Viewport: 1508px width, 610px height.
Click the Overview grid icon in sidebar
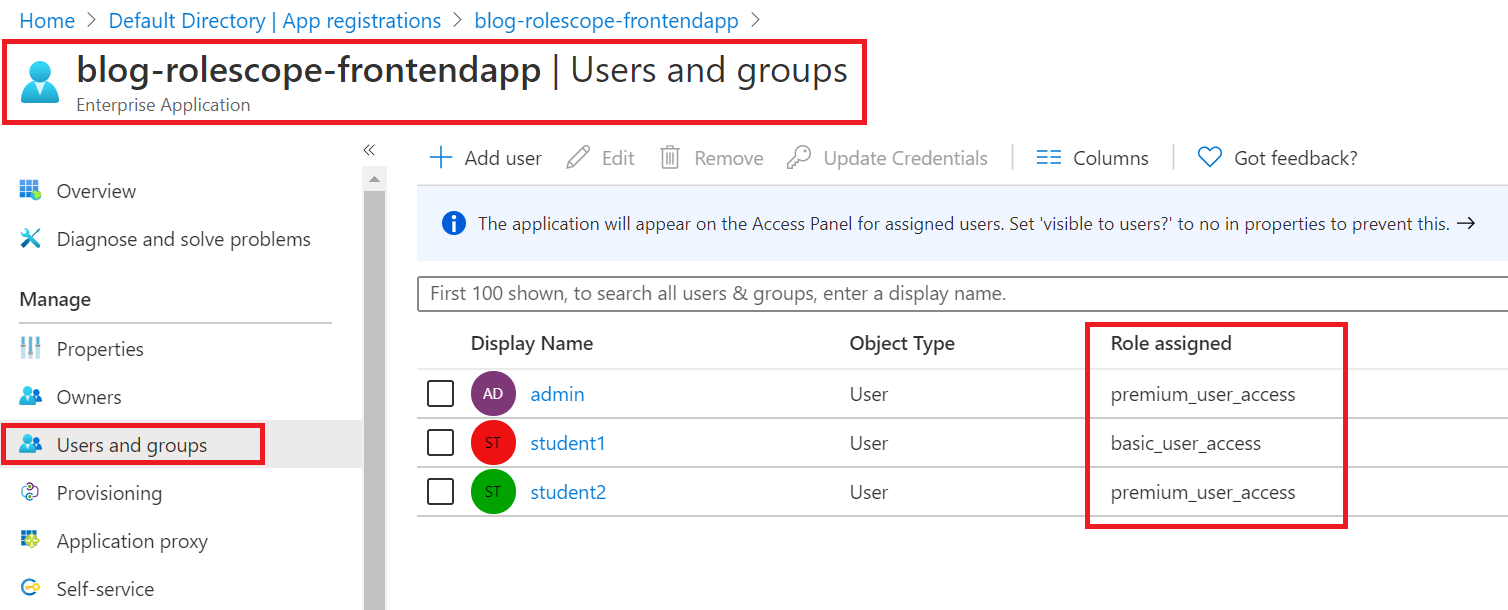[x=30, y=190]
